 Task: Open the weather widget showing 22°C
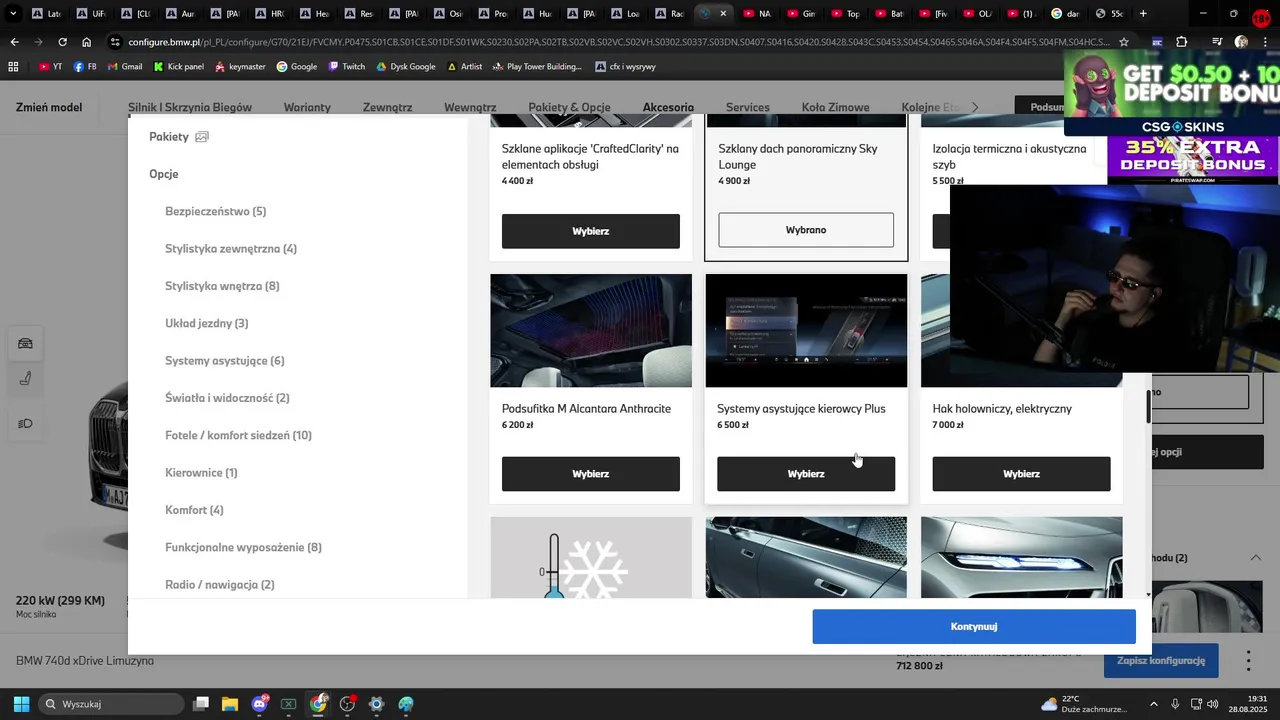[x=1084, y=704]
